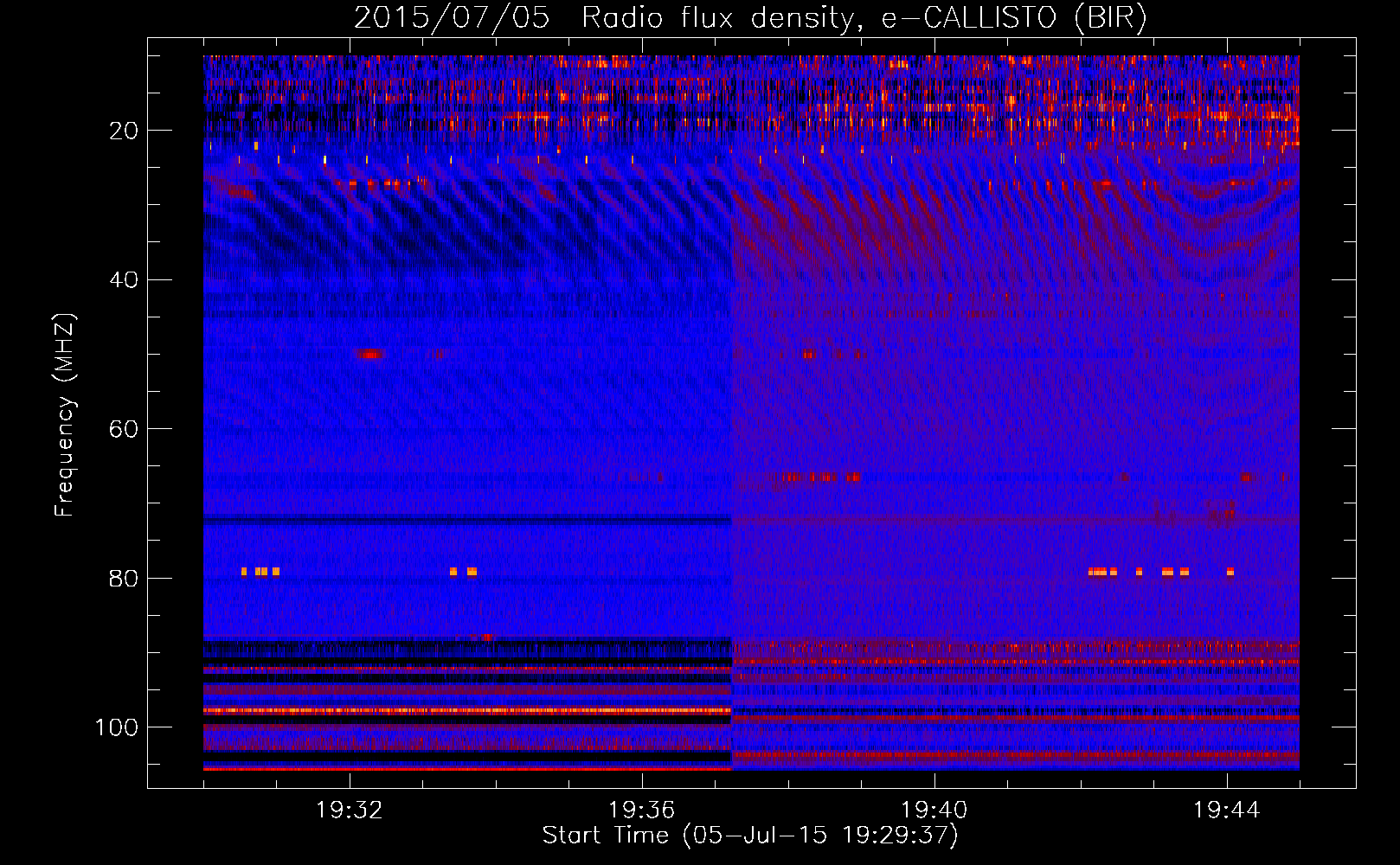Click the "19:44" time tick label

coord(1226,811)
